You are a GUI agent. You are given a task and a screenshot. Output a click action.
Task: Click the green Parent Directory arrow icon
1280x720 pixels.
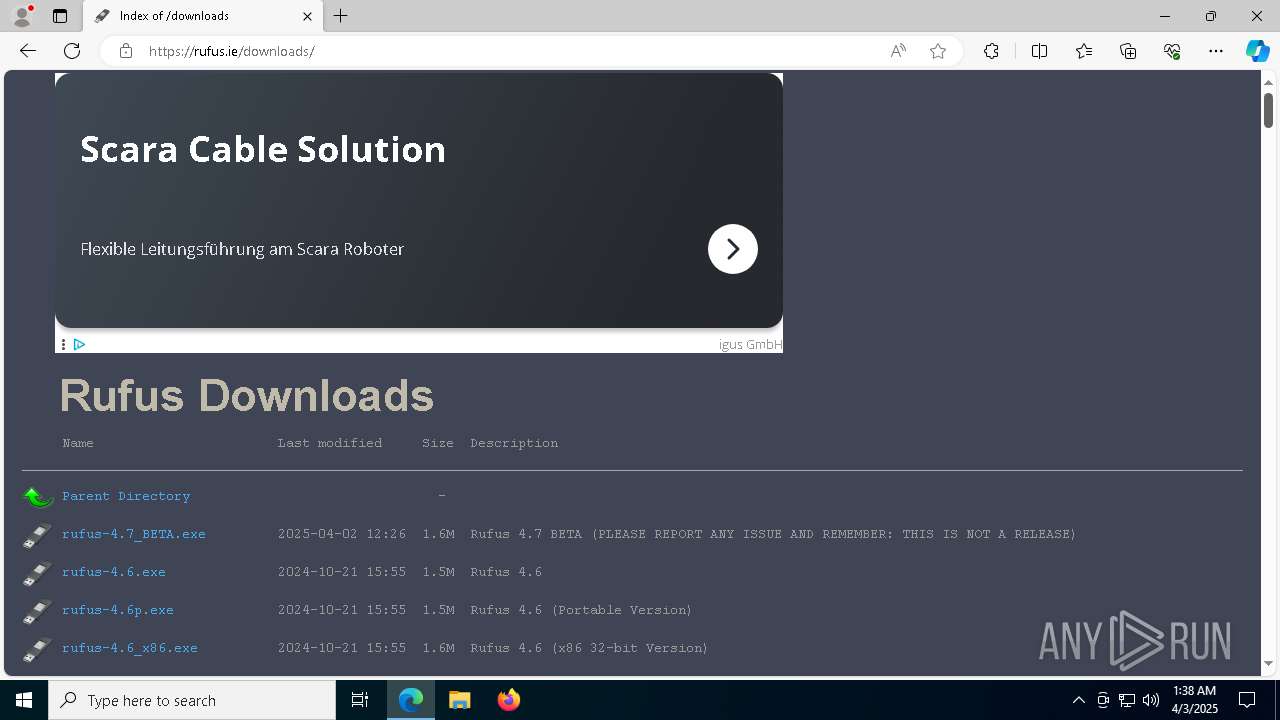click(38, 496)
